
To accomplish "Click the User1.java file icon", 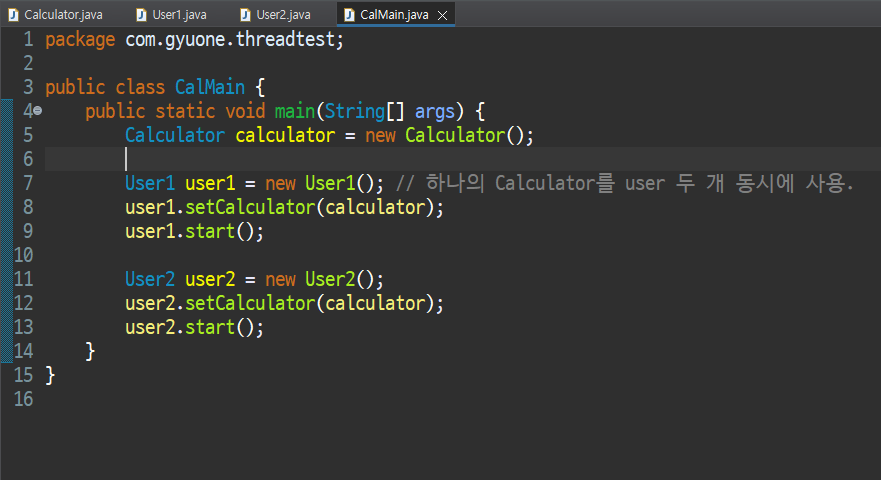I will (x=141, y=15).
